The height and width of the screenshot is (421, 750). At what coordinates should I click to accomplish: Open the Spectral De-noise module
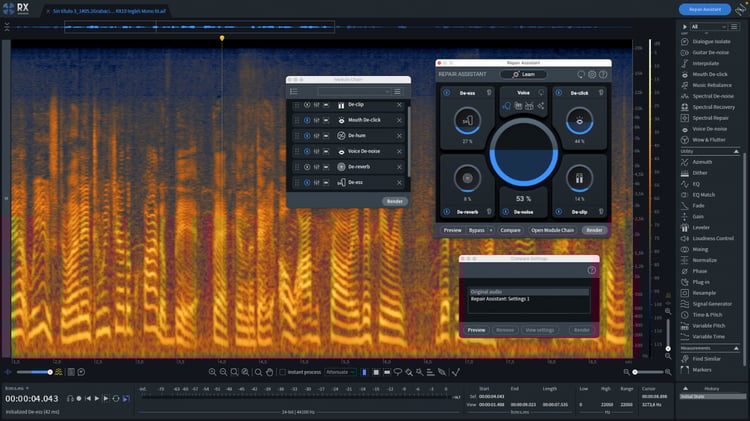[x=708, y=96]
